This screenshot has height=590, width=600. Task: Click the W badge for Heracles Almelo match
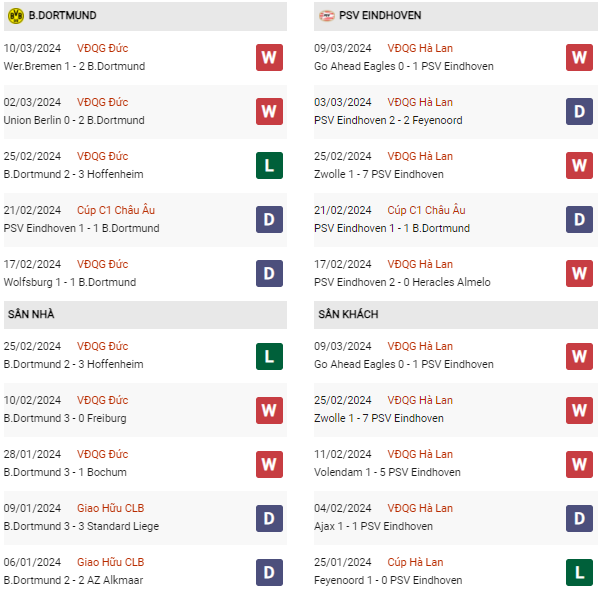pos(579,273)
